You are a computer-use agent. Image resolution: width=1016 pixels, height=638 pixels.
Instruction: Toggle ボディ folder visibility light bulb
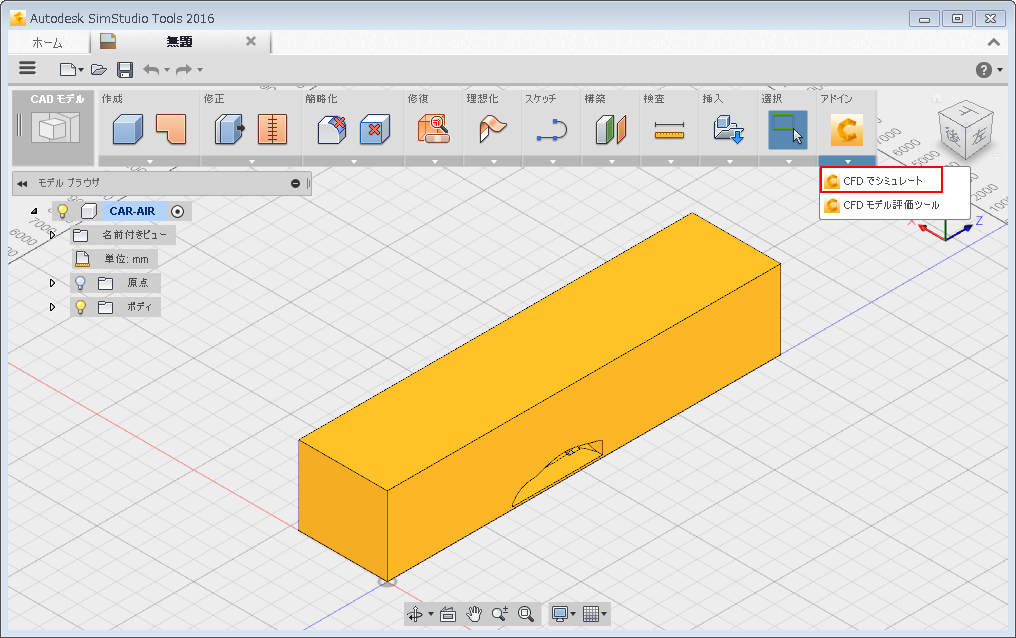(80, 306)
